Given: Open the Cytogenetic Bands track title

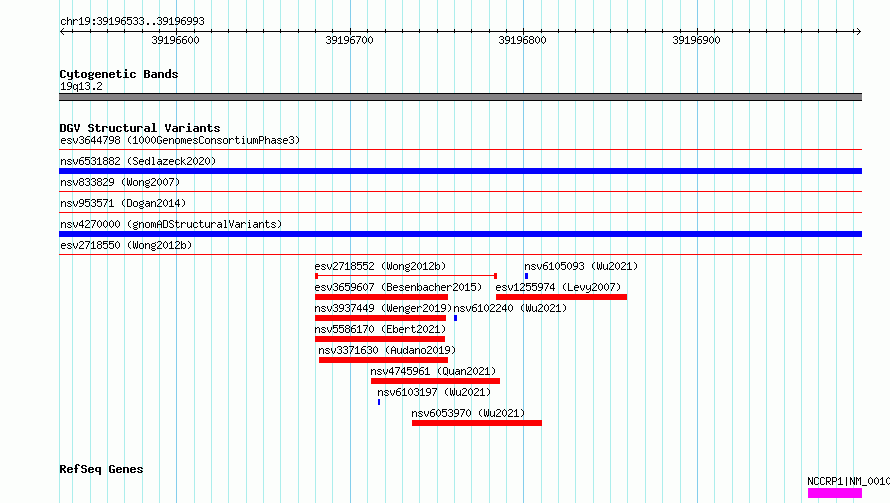Looking at the screenshot, I should 119,74.
